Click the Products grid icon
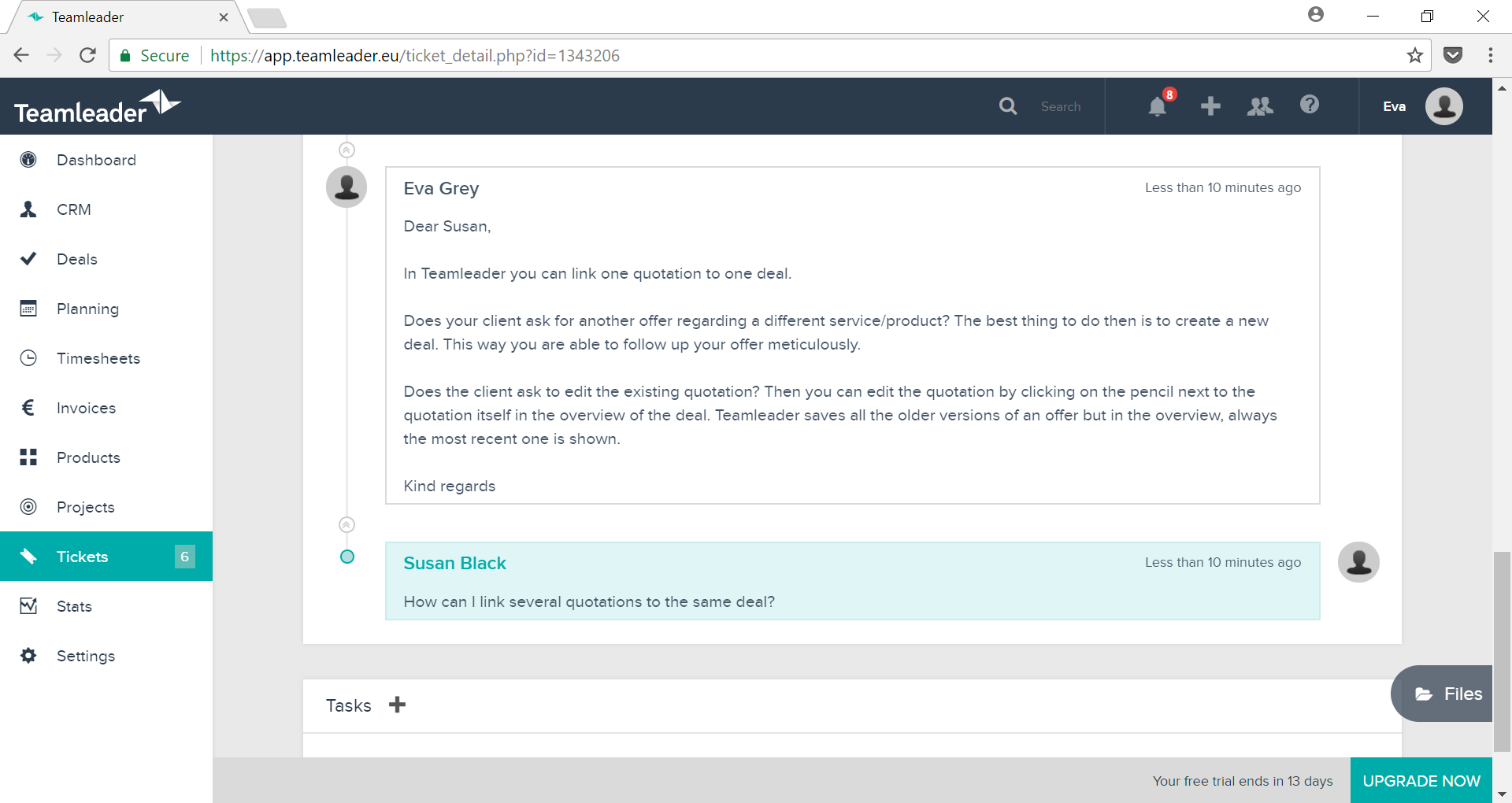 coord(28,457)
